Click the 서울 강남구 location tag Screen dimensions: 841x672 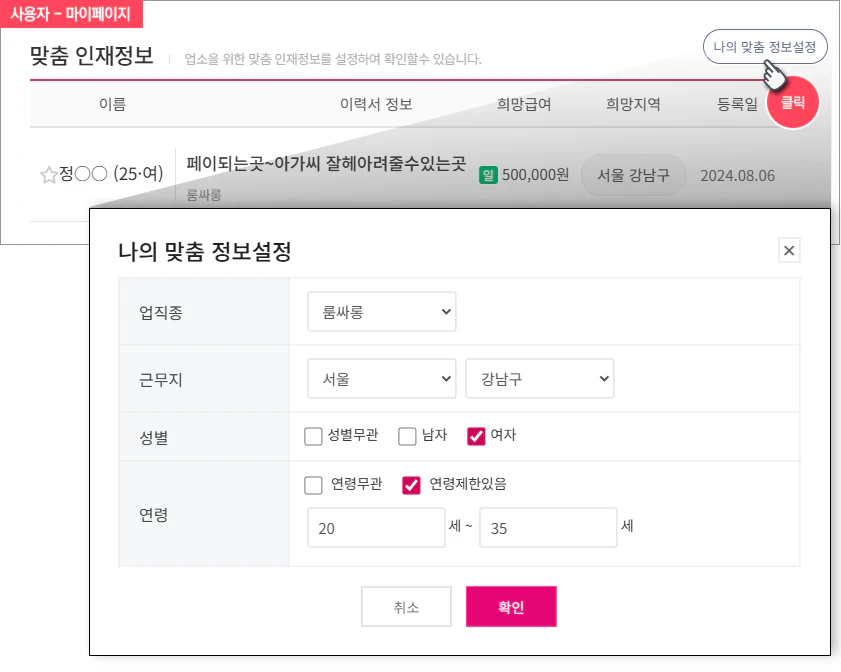tap(633, 174)
